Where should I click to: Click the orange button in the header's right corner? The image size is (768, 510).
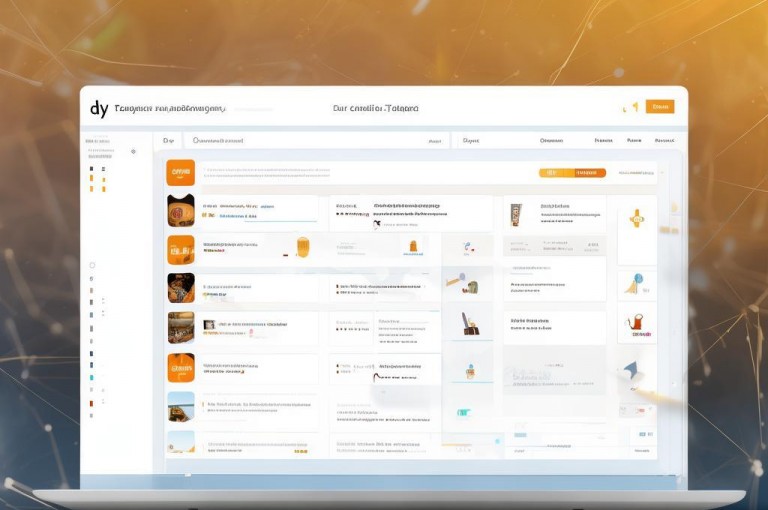(660, 107)
